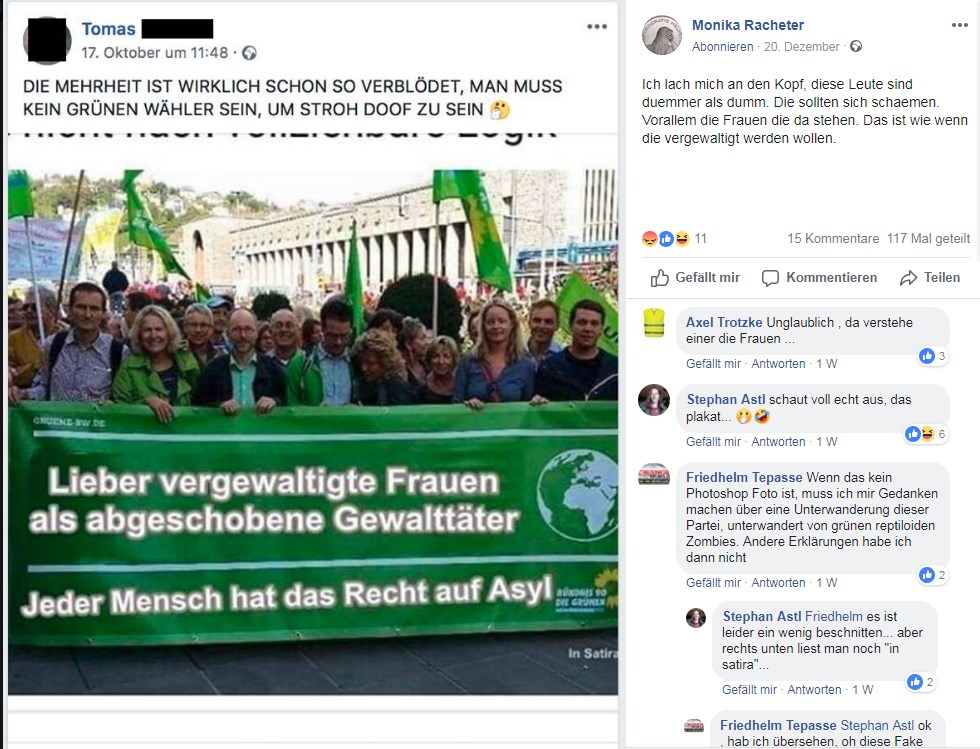Screen dimensions: 980x749
Task: Click the speech bubble Kommentieren button
Action: click(x=819, y=278)
